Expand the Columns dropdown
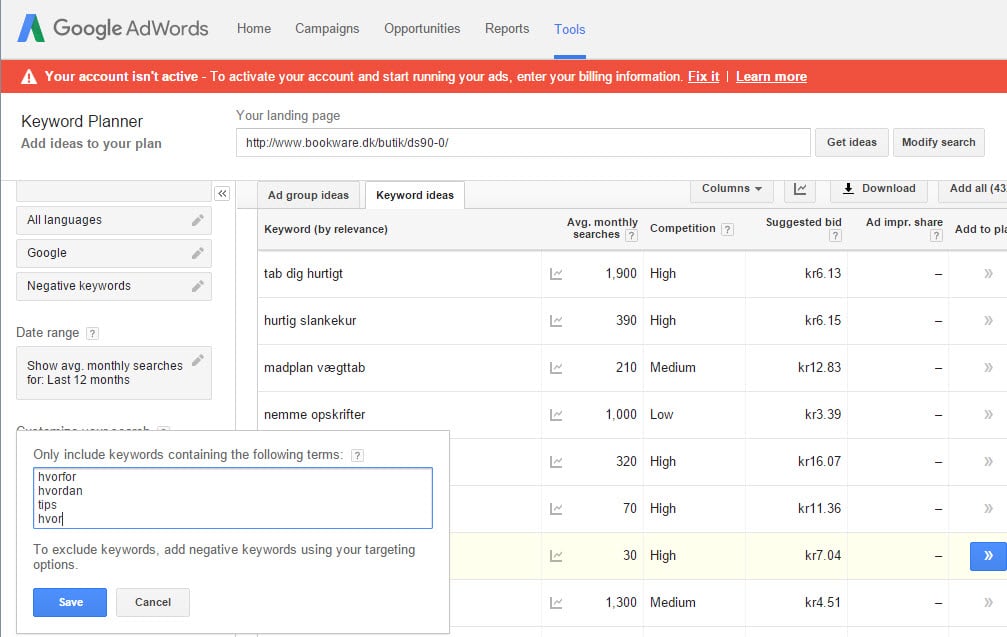 click(x=731, y=188)
